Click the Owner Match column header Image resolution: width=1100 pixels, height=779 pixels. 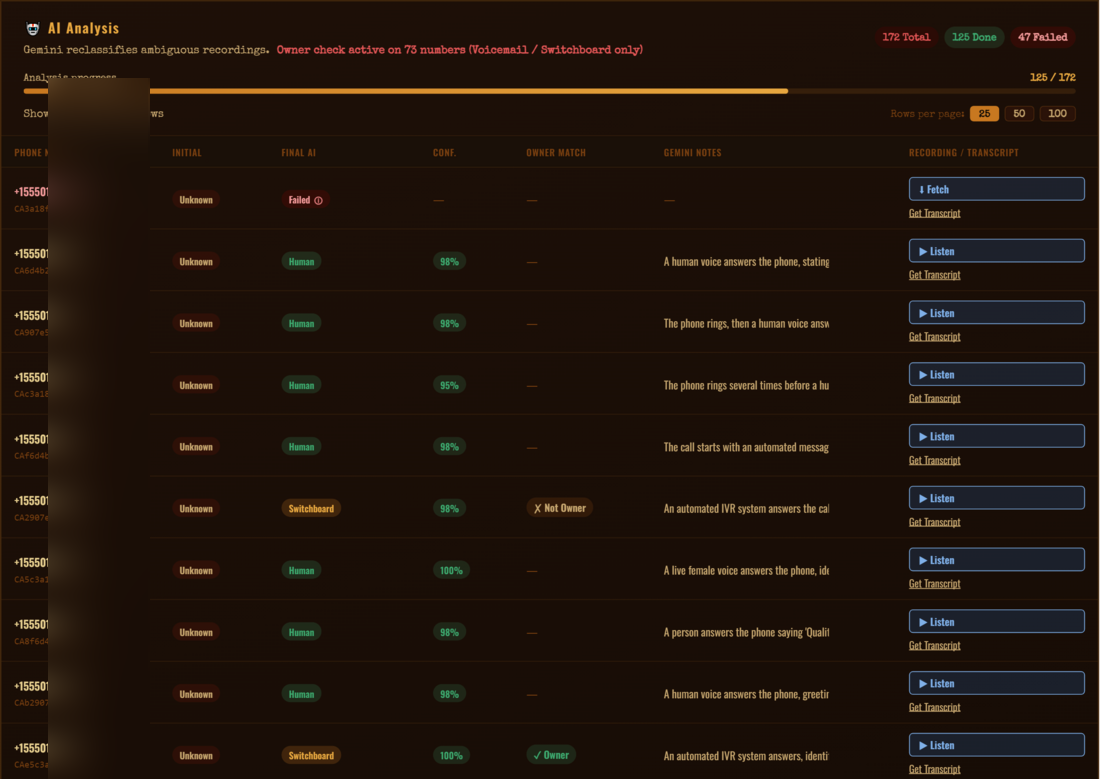click(x=556, y=152)
